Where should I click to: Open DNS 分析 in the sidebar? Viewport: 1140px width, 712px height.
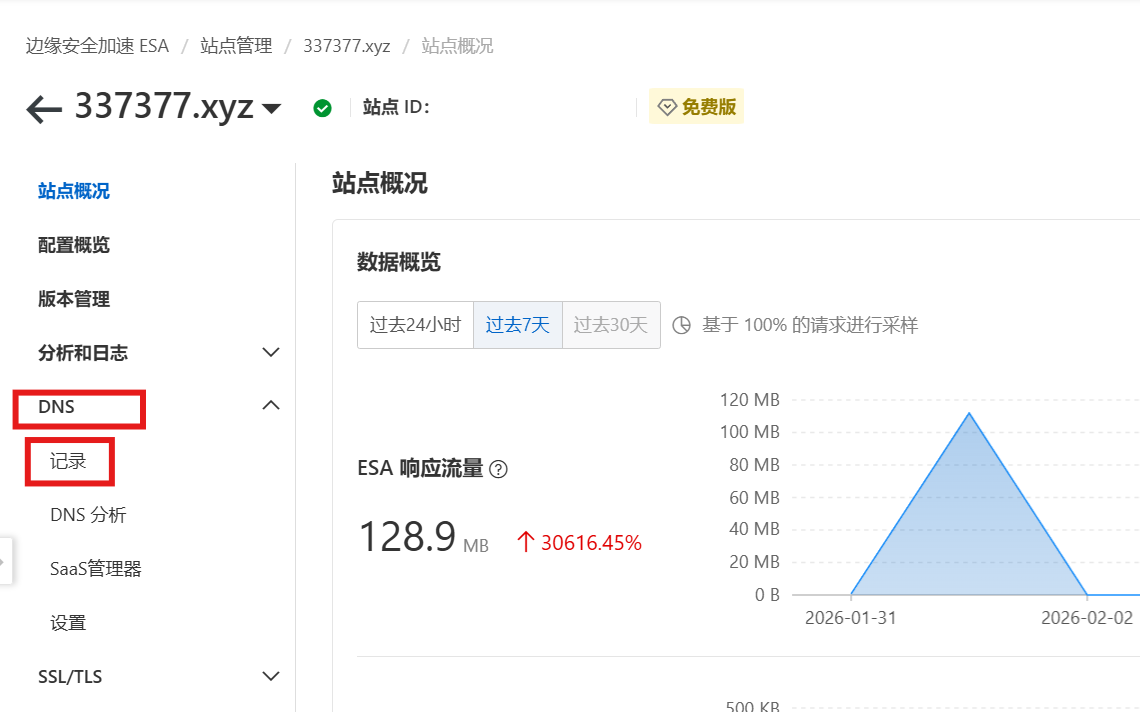[88, 515]
